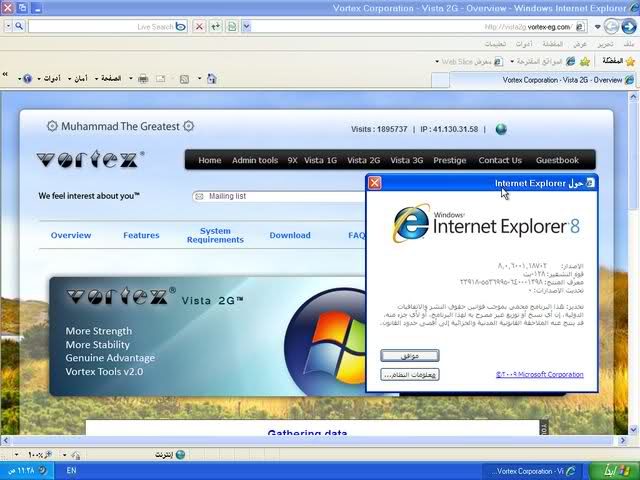Click the horizontal scrollbar left arrow
This screenshot has width=640, height=480.
point(5,440)
